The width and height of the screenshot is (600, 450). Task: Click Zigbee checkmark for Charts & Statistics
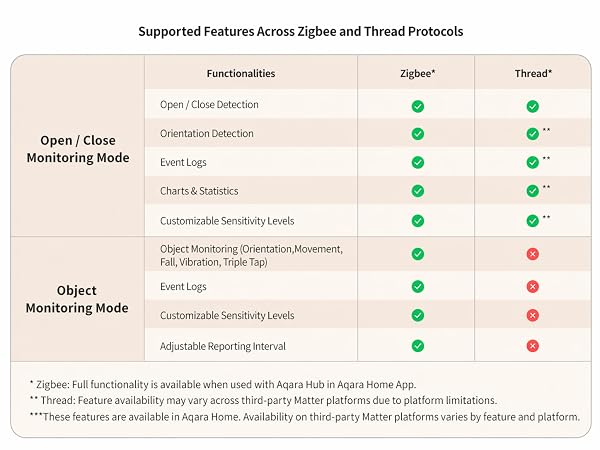(417, 191)
